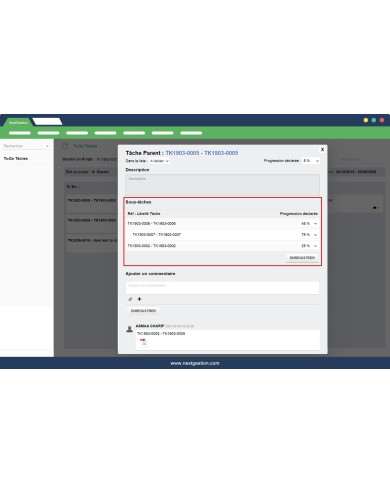The height and width of the screenshot is (484, 390).
Task: Open parent task Progression déclarée dropdown
Action: pyautogui.click(x=311, y=161)
